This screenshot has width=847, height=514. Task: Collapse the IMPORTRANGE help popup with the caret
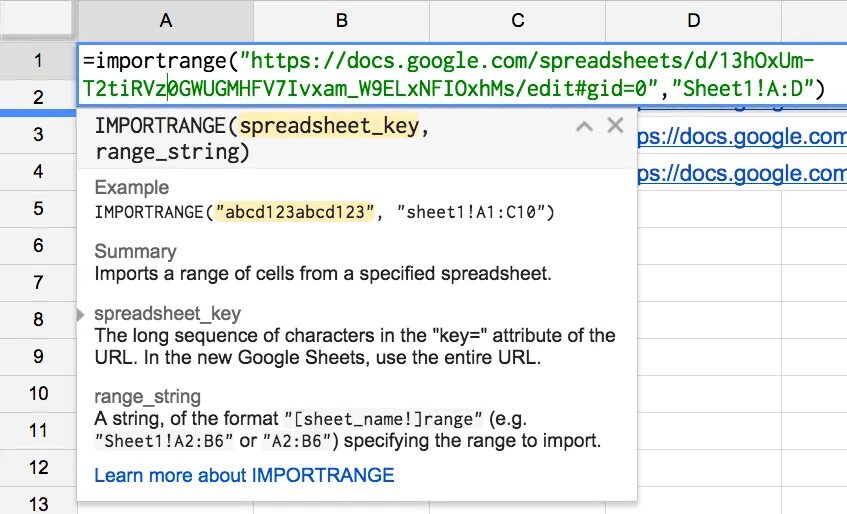click(x=584, y=127)
